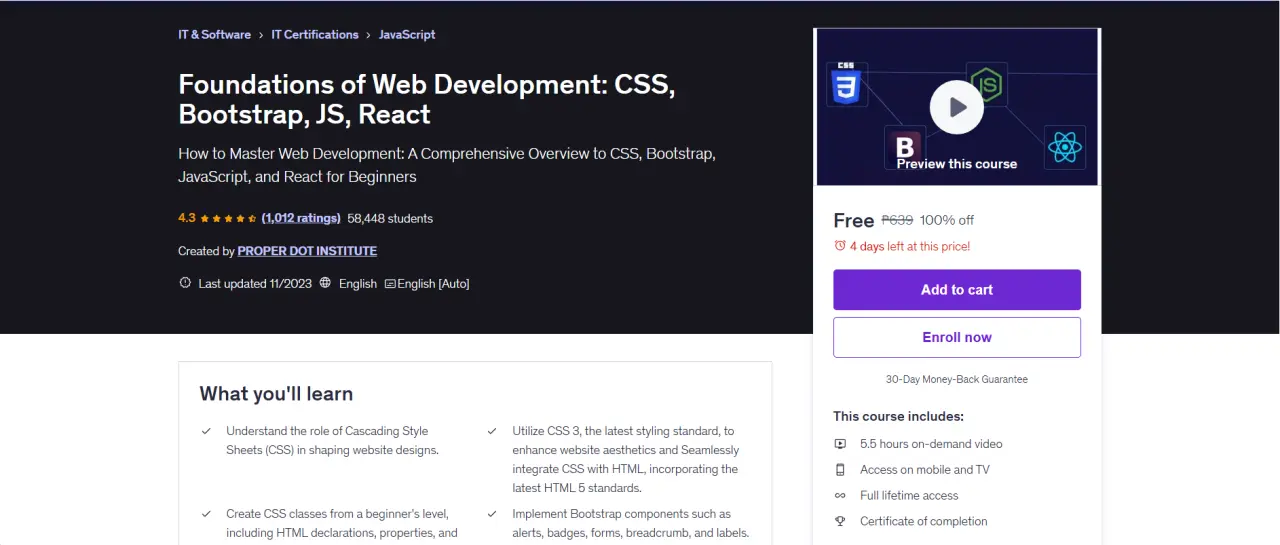The width and height of the screenshot is (1280, 545).
Task: Click the alarm clock icon near price deadline
Action: point(840,246)
